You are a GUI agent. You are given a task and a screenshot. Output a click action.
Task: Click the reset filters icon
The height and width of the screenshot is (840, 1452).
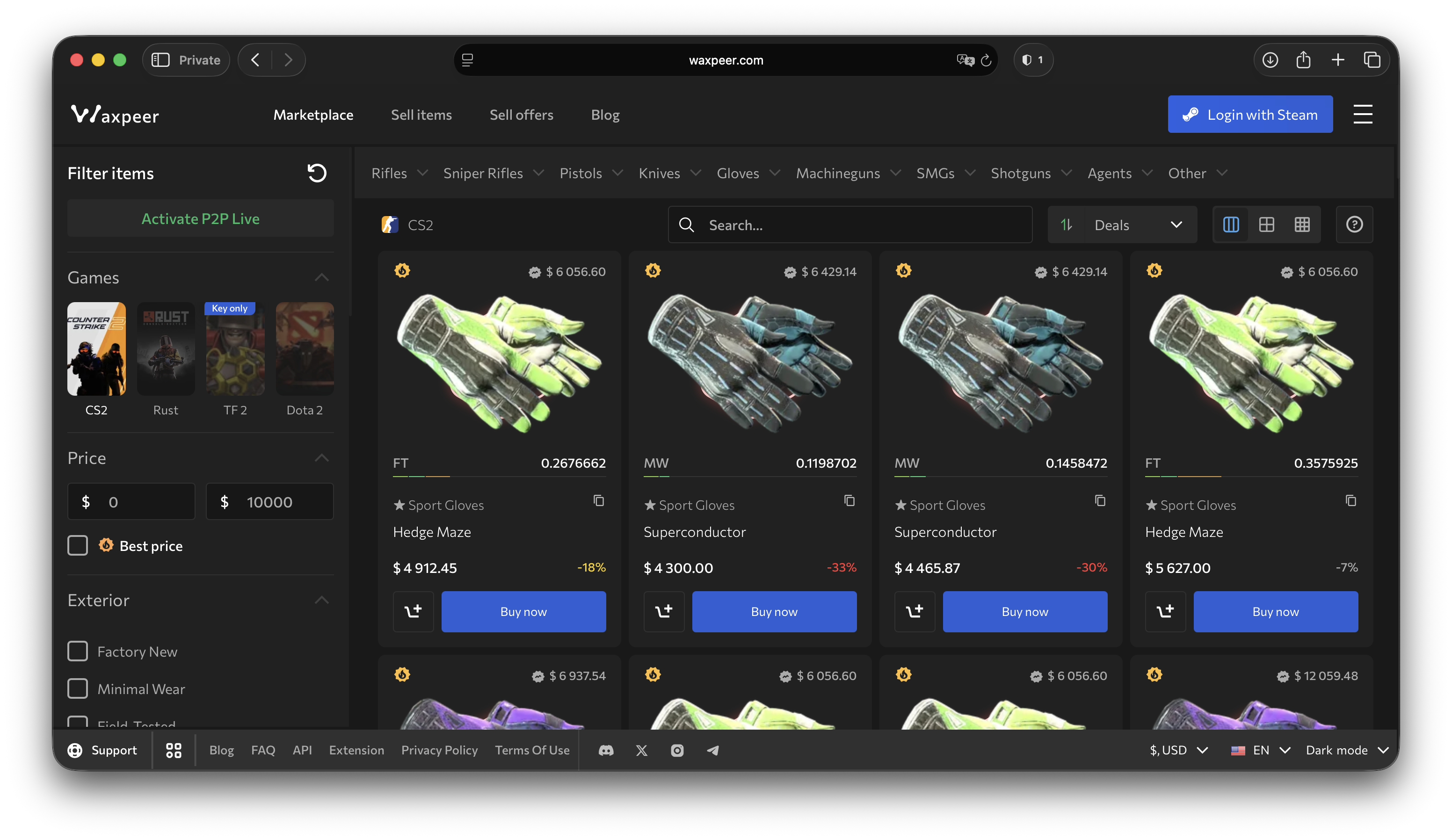point(316,173)
